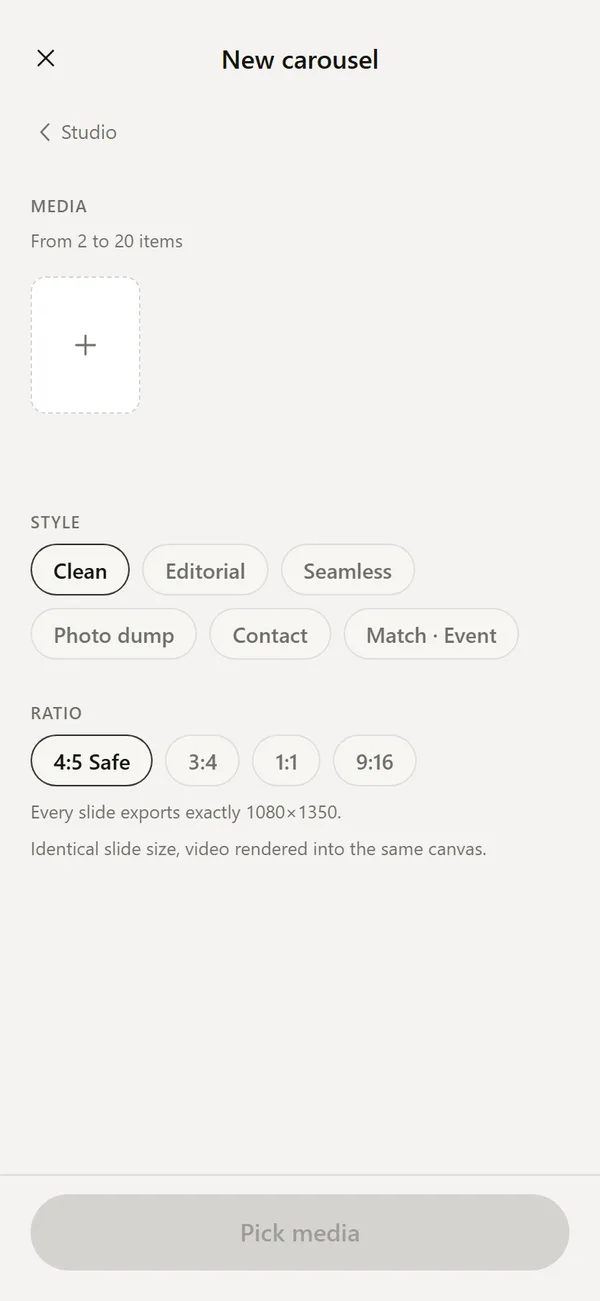Choose the Contact style chip
The width and height of the screenshot is (600, 1301).
coord(270,635)
